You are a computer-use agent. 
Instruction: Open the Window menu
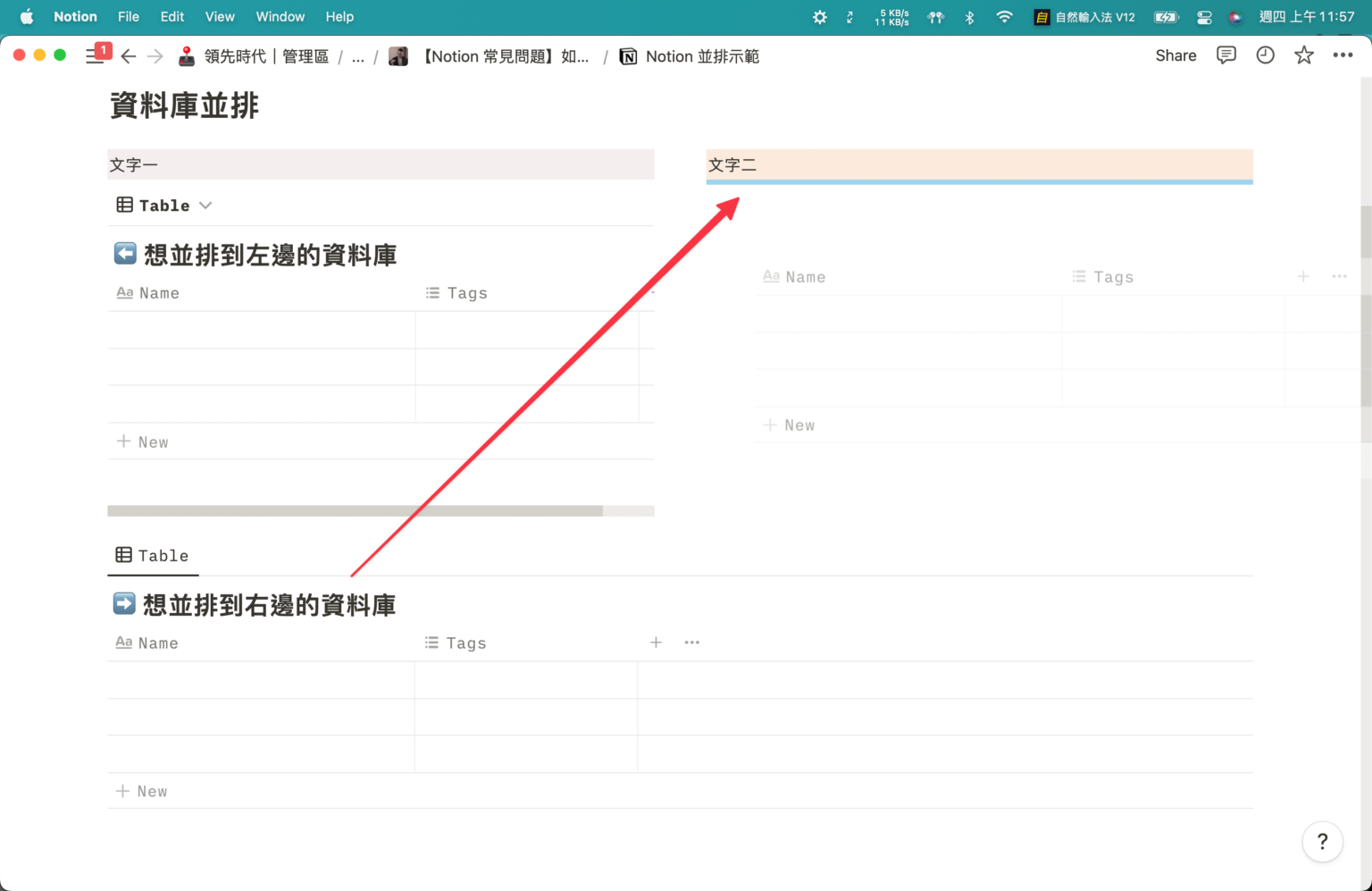pos(280,16)
